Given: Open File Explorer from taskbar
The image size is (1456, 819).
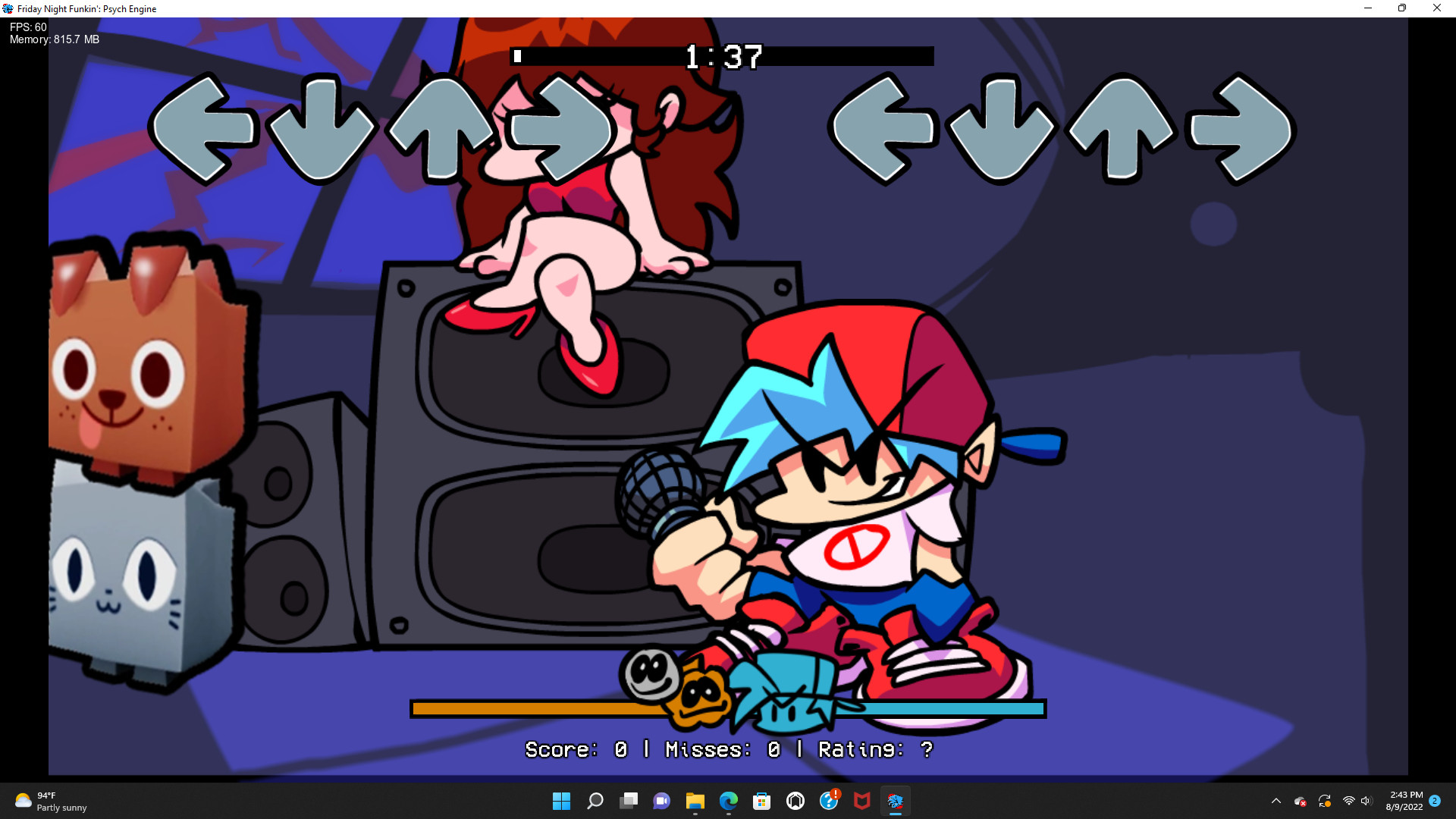Looking at the screenshot, I should 695,801.
